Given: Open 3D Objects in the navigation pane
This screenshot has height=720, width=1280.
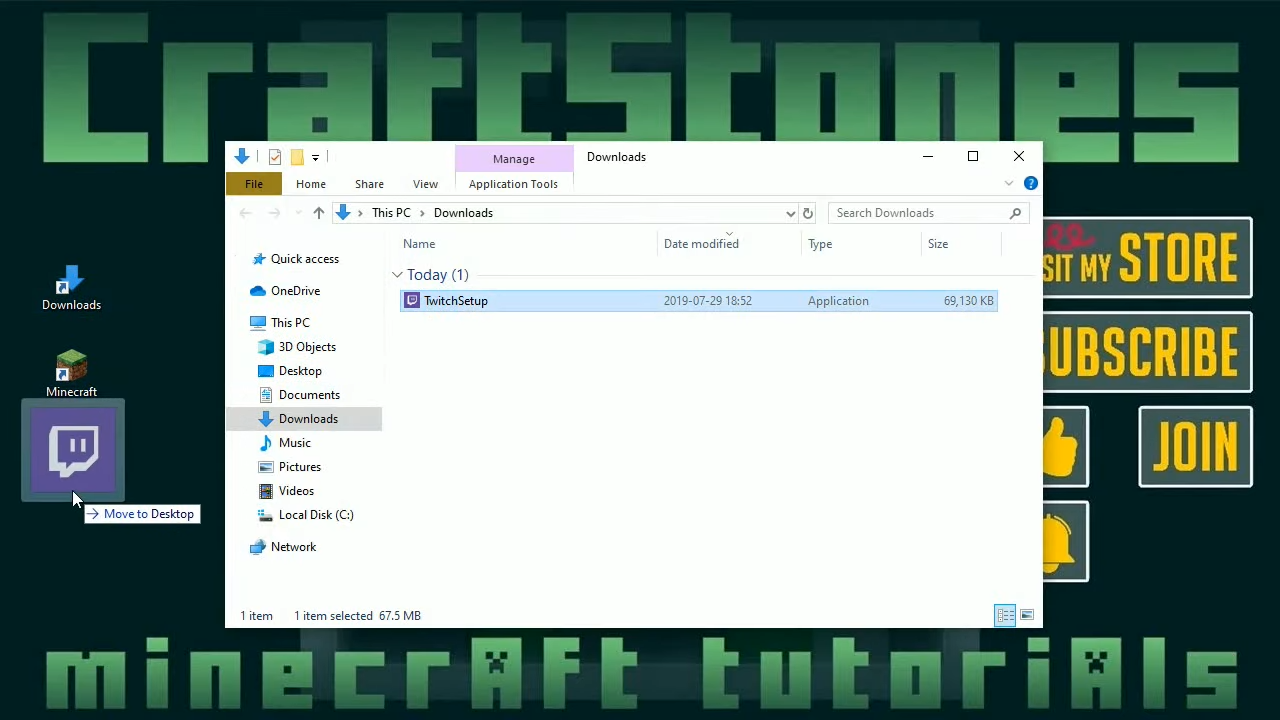Looking at the screenshot, I should (x=307, y=347).
